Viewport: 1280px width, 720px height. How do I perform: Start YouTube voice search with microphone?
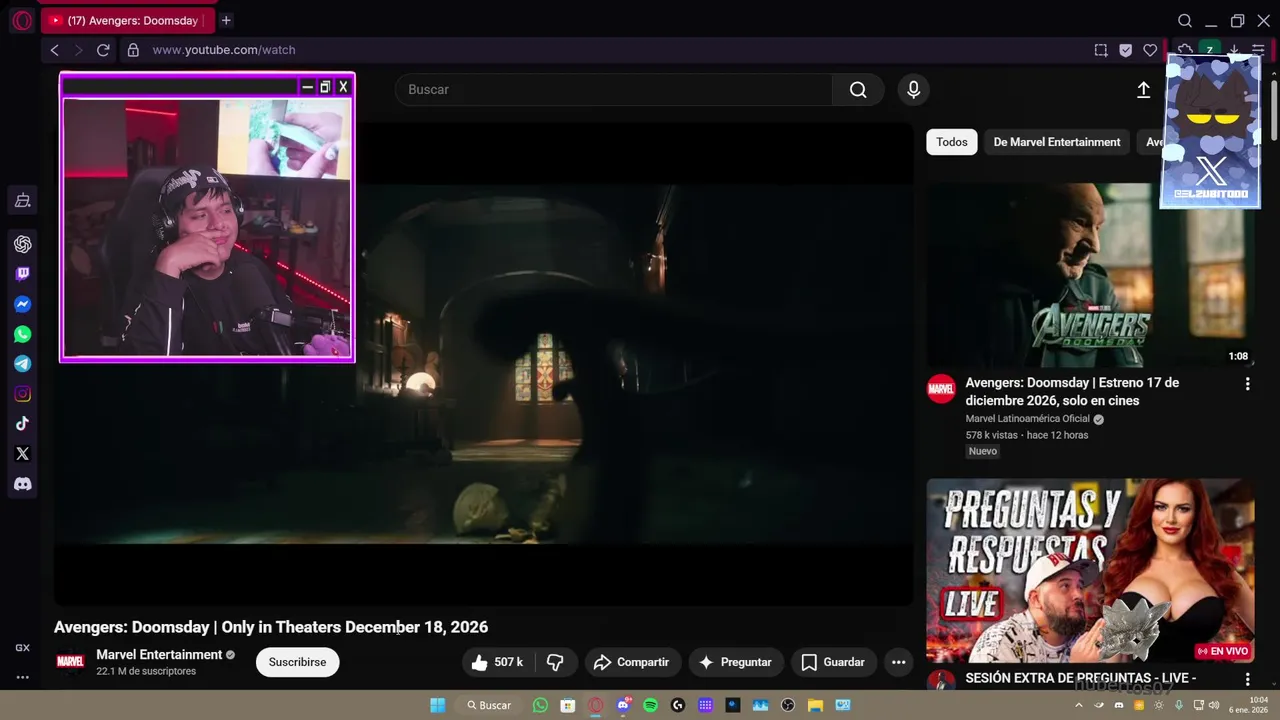pyautogui.click(x=913, y=90)
